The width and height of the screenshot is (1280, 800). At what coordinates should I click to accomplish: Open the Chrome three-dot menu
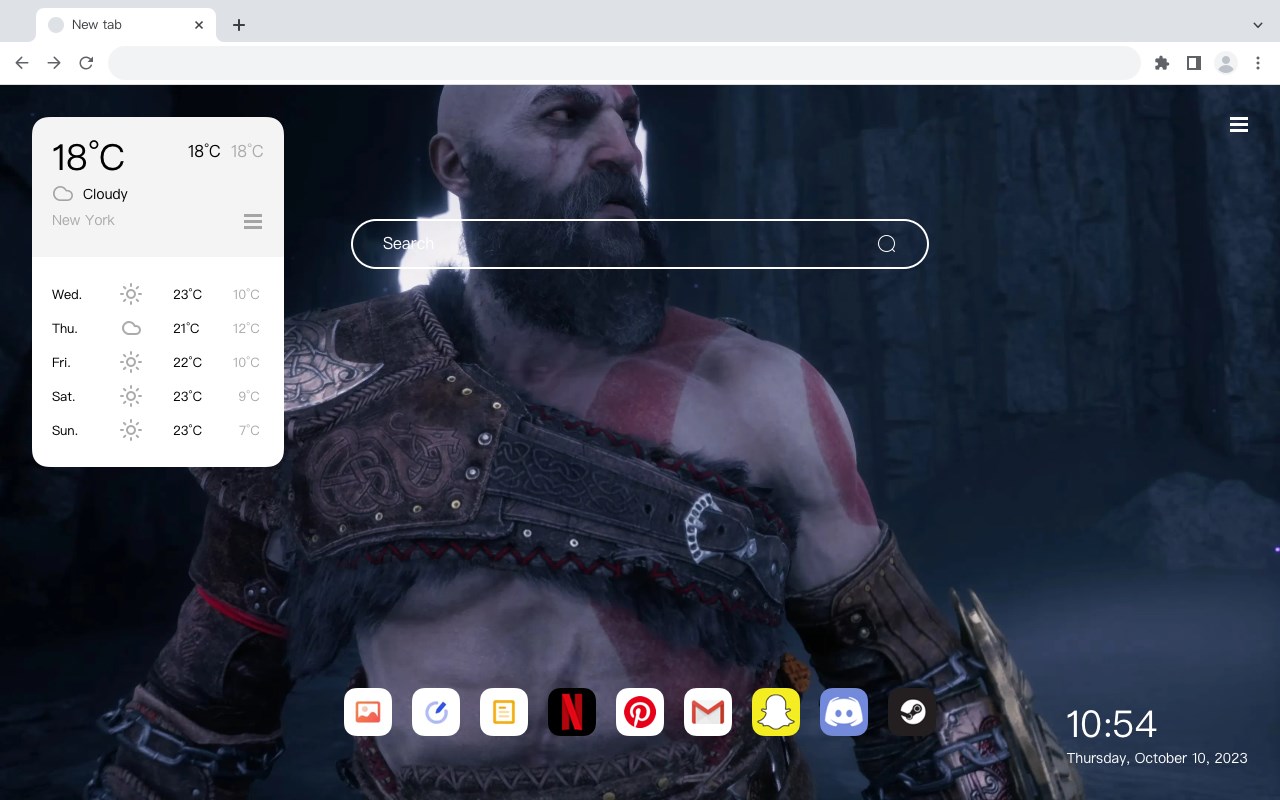point(1258,63)
